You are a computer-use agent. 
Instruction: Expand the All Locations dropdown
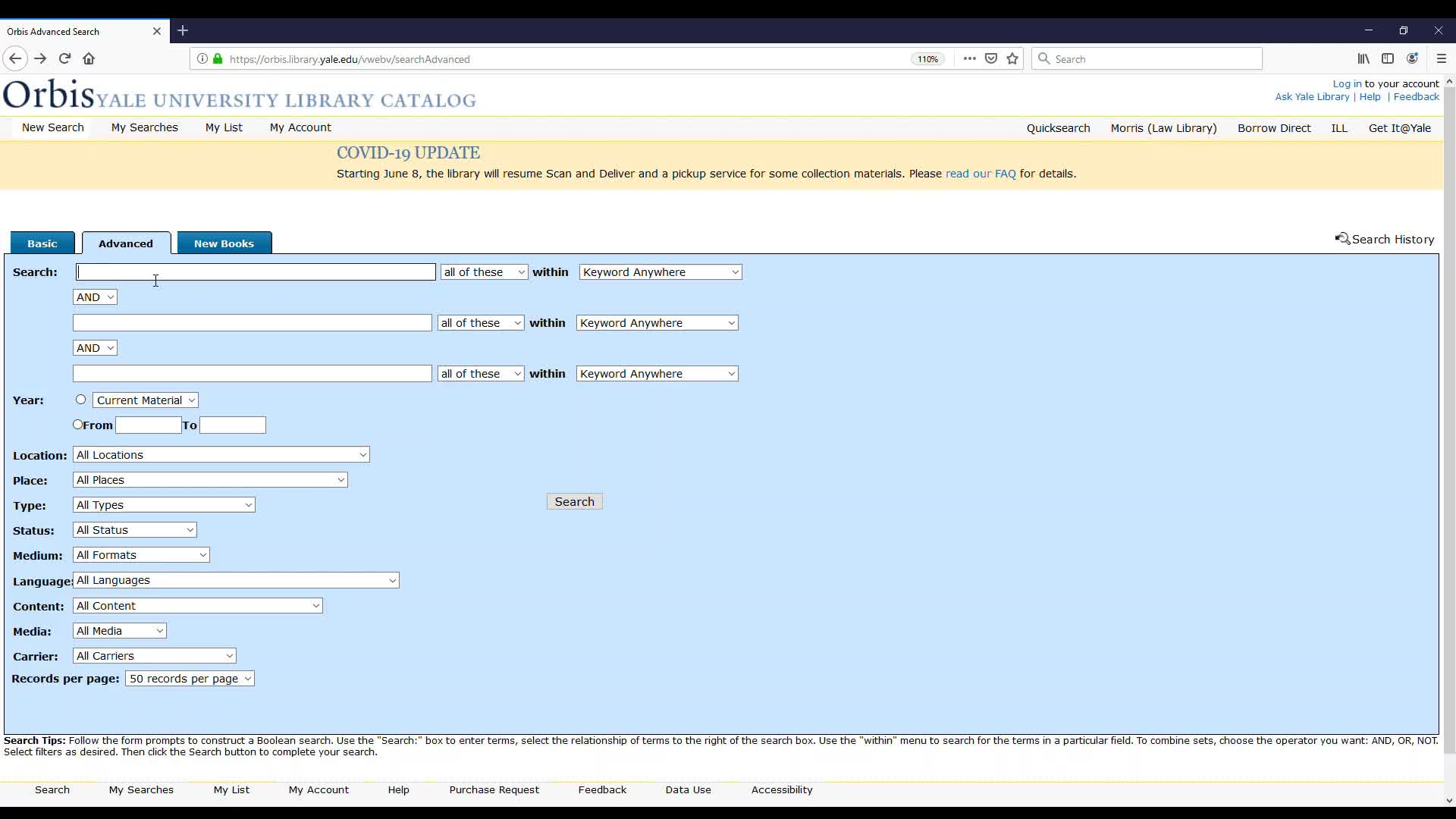pyautogui.click(x=221, y=455)
